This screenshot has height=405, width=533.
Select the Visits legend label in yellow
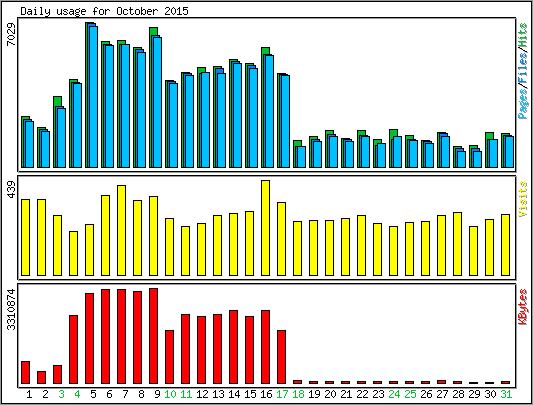point(523,199)
